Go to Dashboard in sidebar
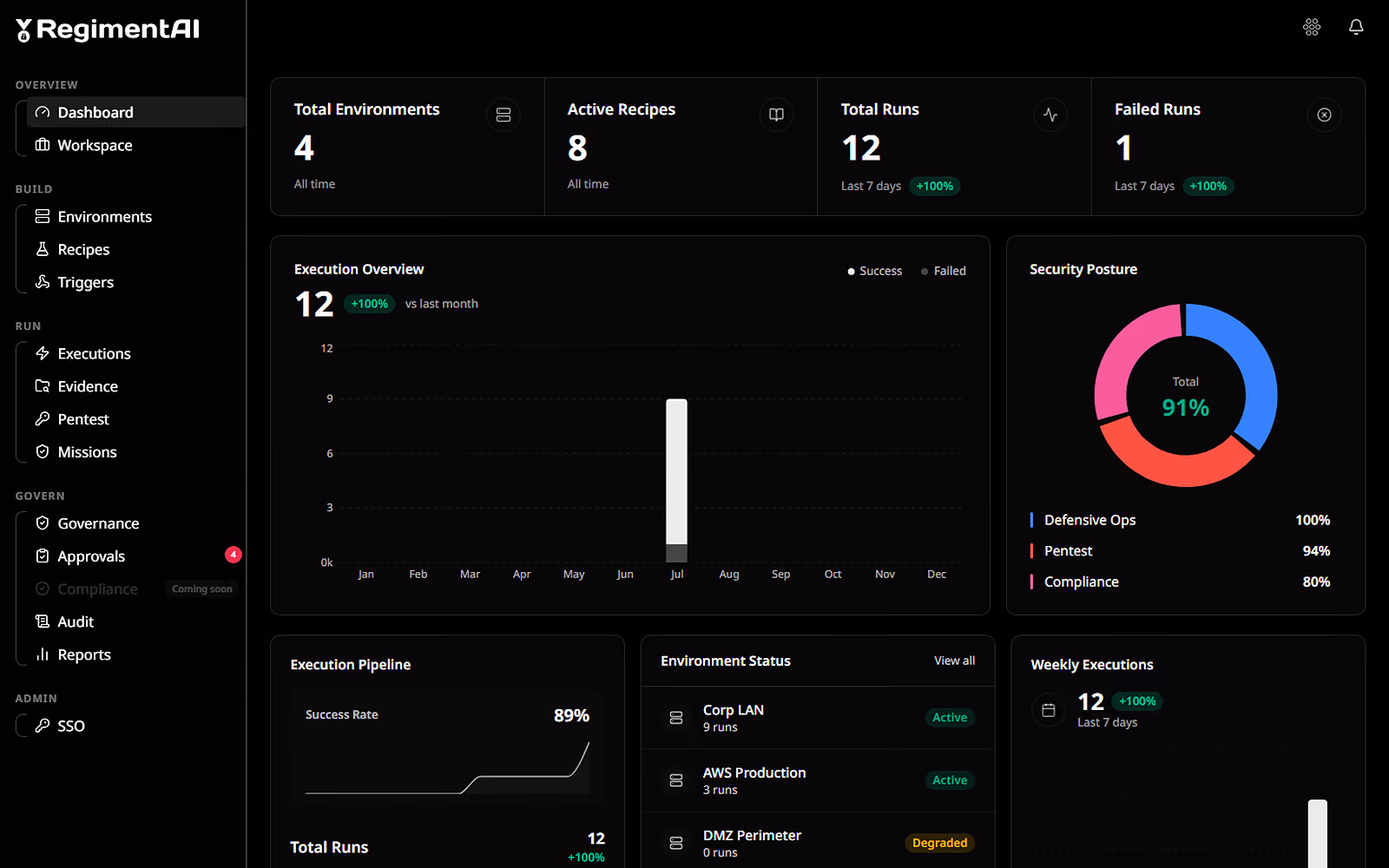The height and width of the screenshot is (868, 1389). [135, 112]
